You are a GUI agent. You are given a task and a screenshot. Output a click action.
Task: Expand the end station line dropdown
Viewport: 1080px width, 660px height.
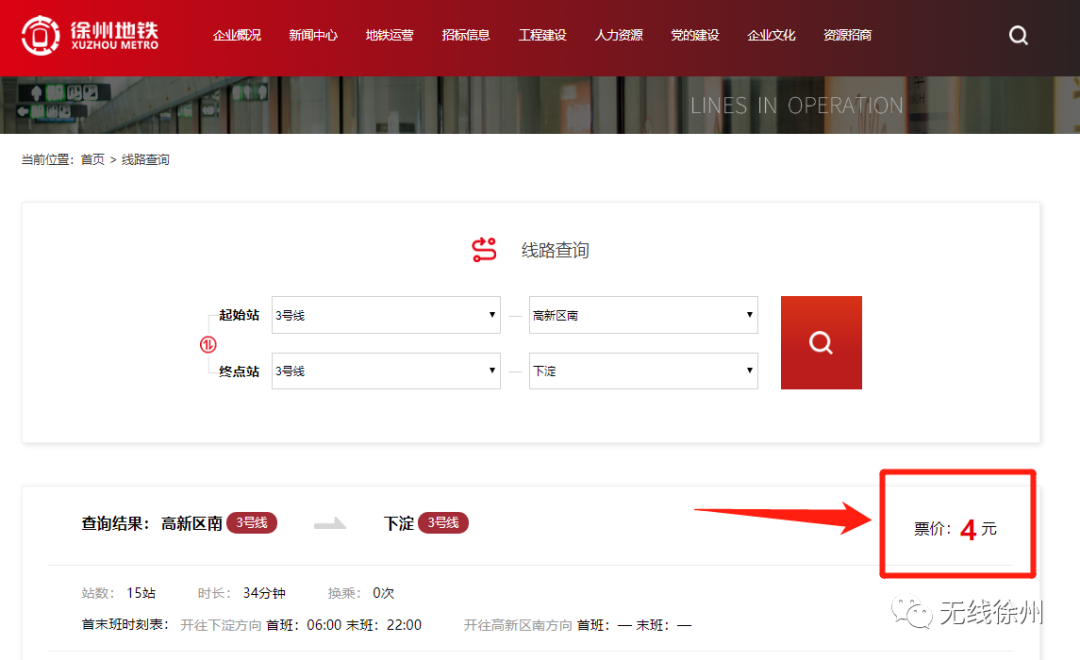[386, 371]
